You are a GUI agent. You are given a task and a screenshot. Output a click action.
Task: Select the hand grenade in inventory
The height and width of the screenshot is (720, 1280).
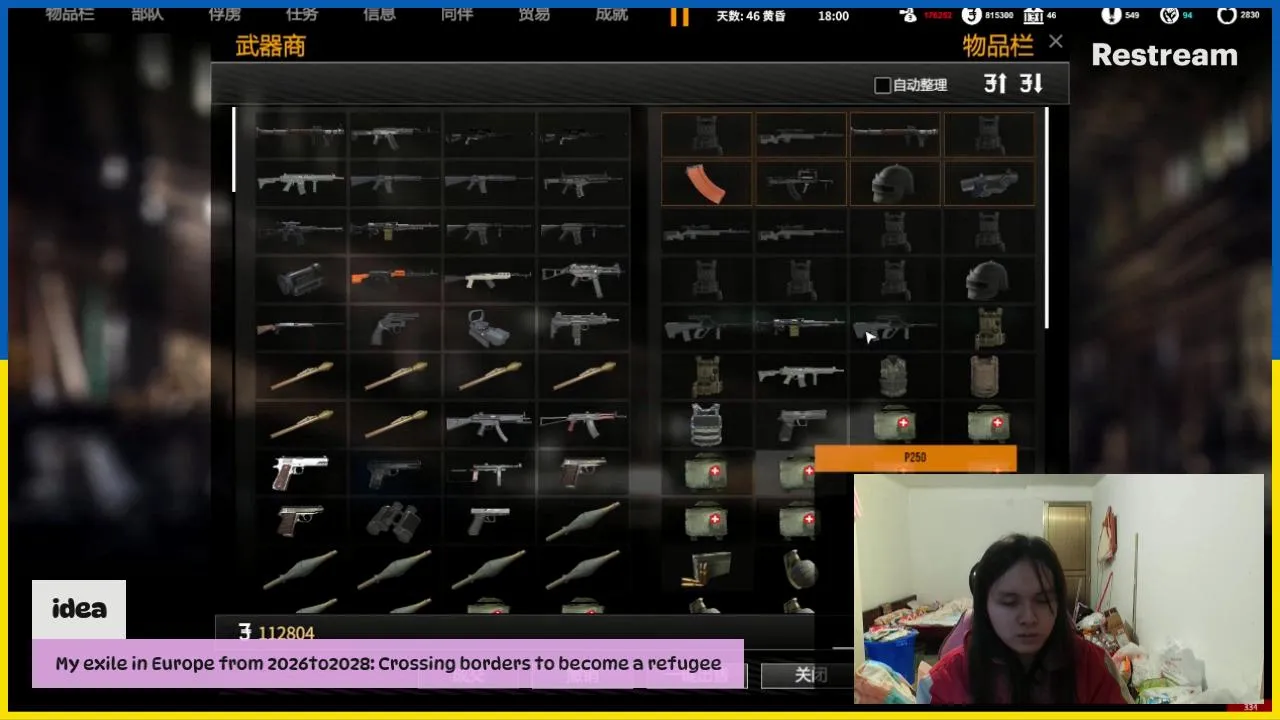[800, 571]
